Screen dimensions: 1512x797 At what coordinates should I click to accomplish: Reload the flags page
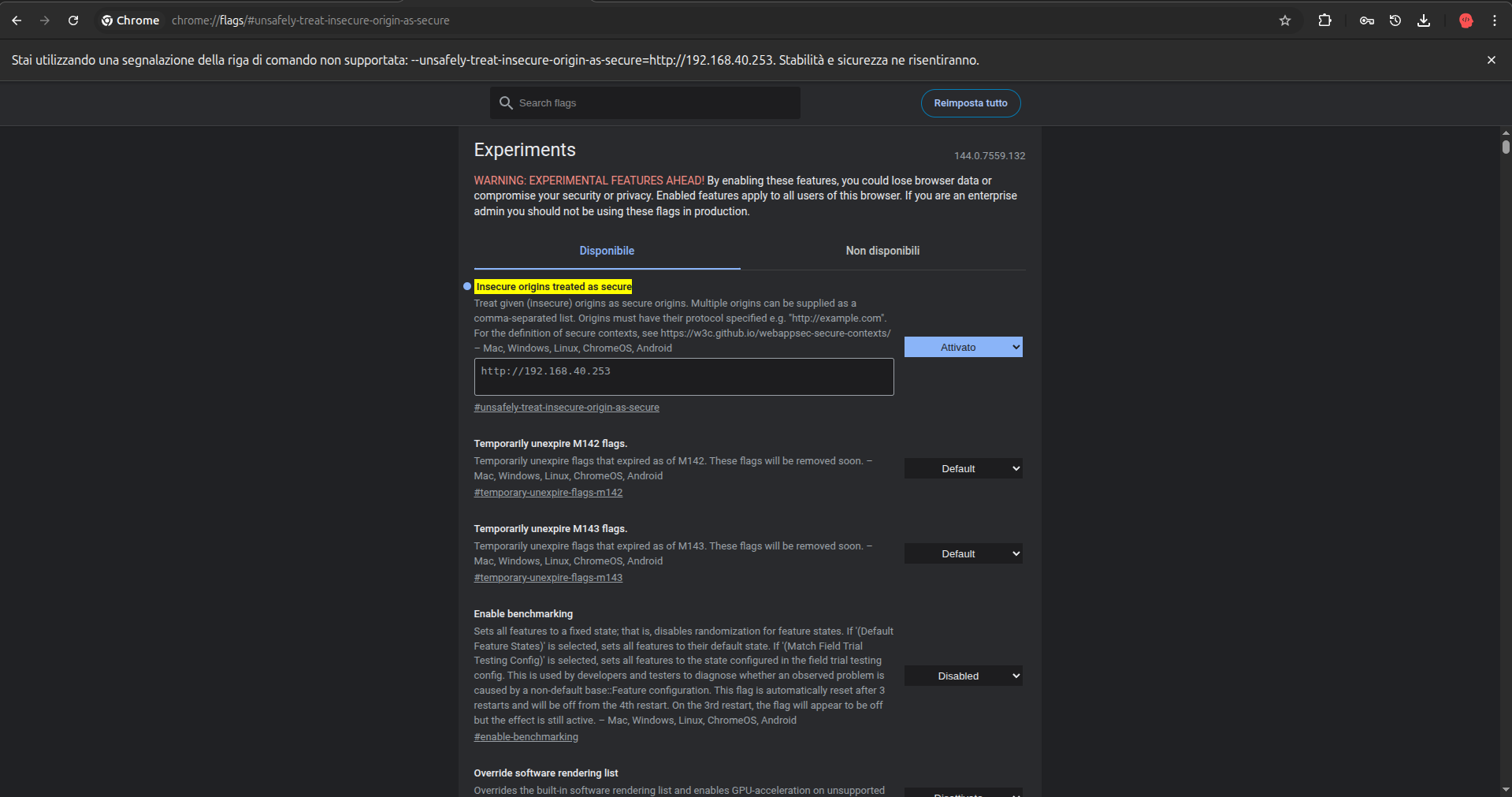(x=73, y=20)
